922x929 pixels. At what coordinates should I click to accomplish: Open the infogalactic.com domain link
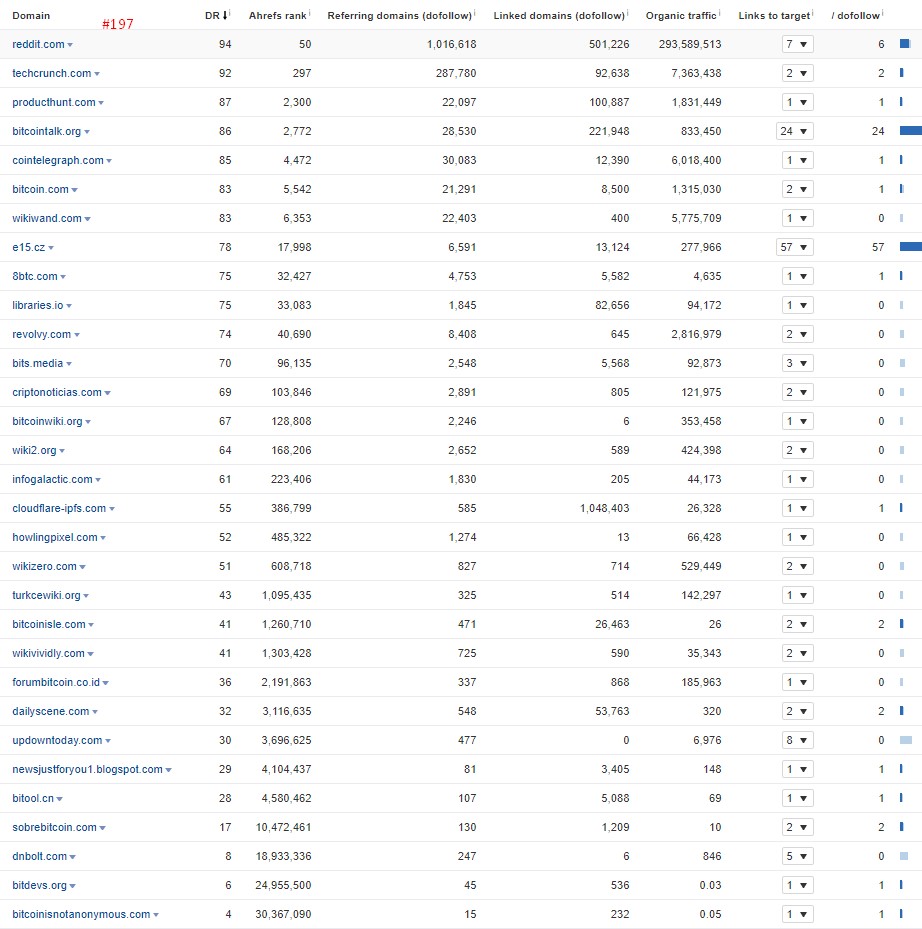(x=52, y=480)
